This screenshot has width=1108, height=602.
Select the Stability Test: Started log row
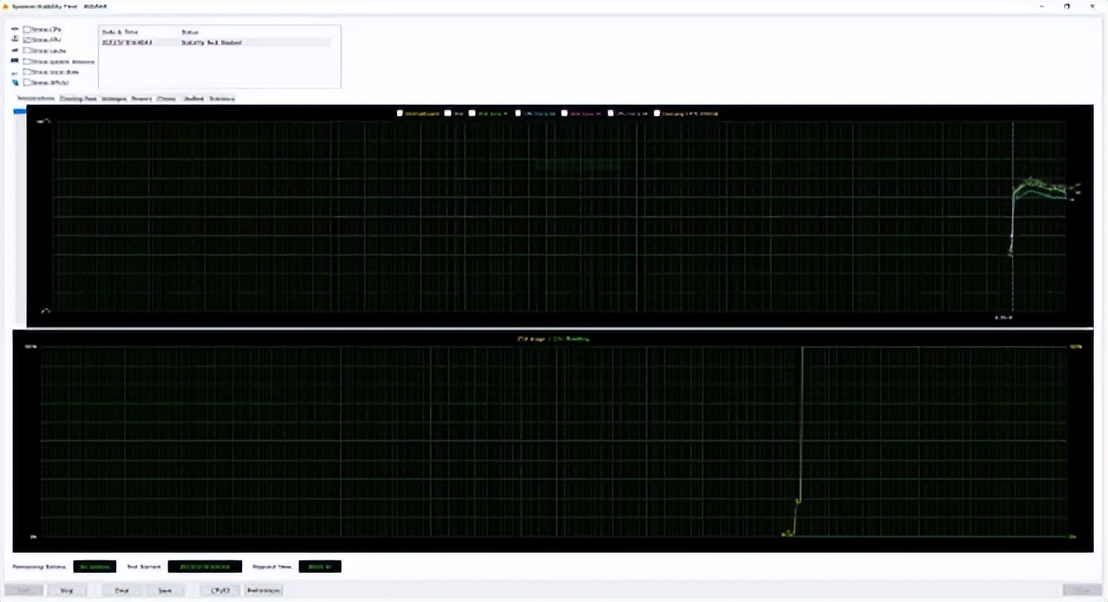point(216,42)
